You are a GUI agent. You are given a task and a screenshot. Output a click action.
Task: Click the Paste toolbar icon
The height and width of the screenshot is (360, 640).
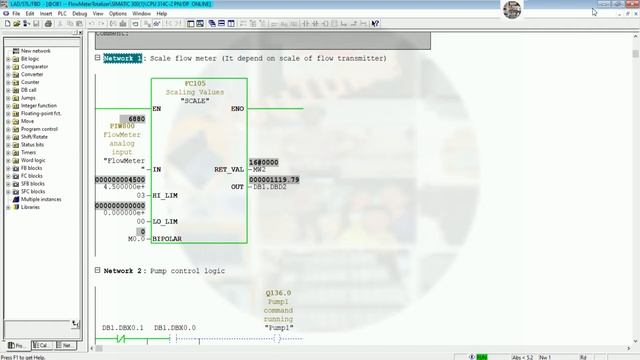80,24
